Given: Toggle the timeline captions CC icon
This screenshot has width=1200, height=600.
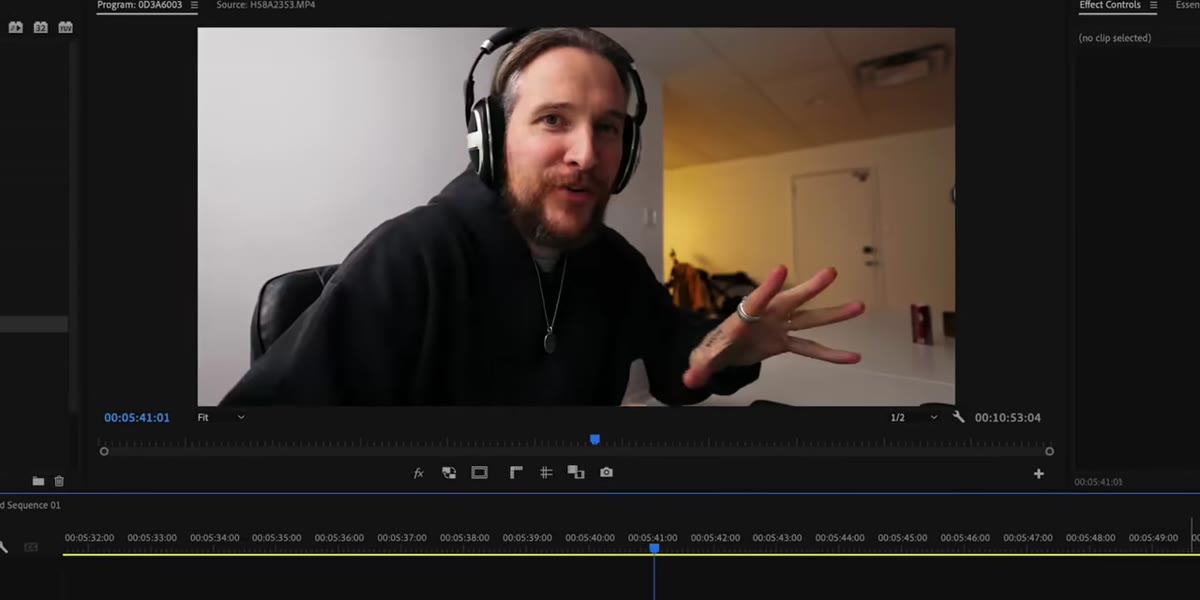Looking at the screenshot, I should click(31, 547).
